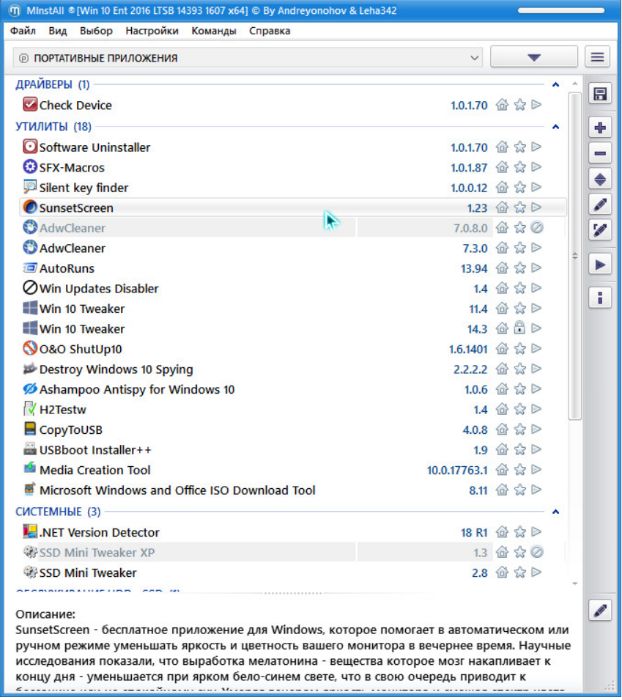Toggle favorite star for USBboot Installer++
This screenshot has height=700, width=622.
point(520,450)
